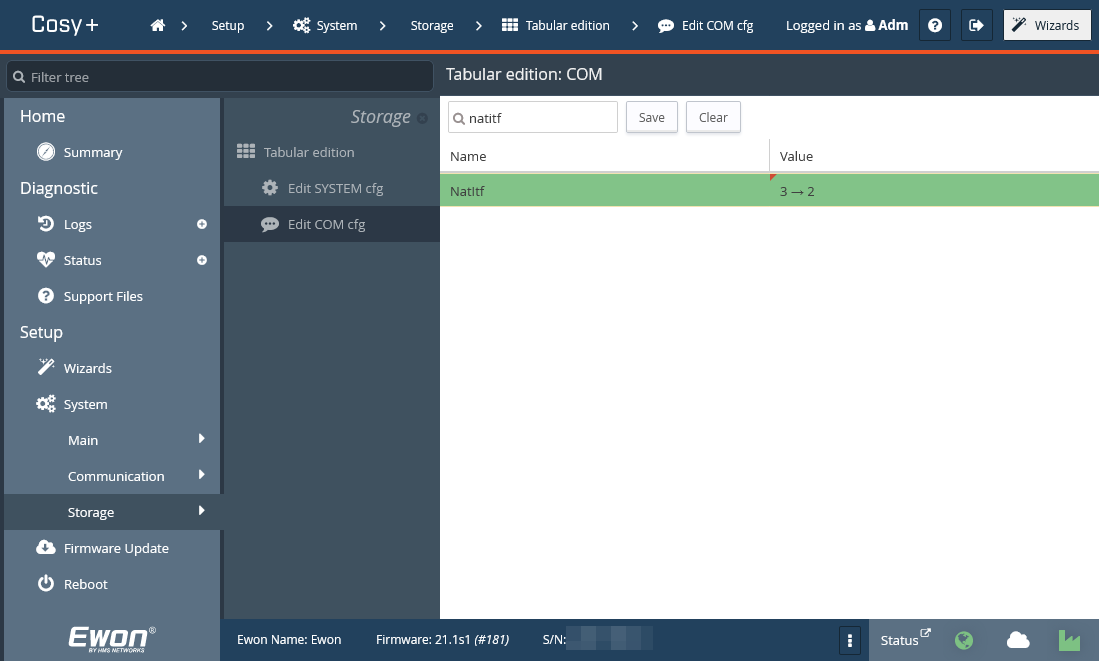
Task: Click the green globe status icon
Action: (x=964, y=640)
